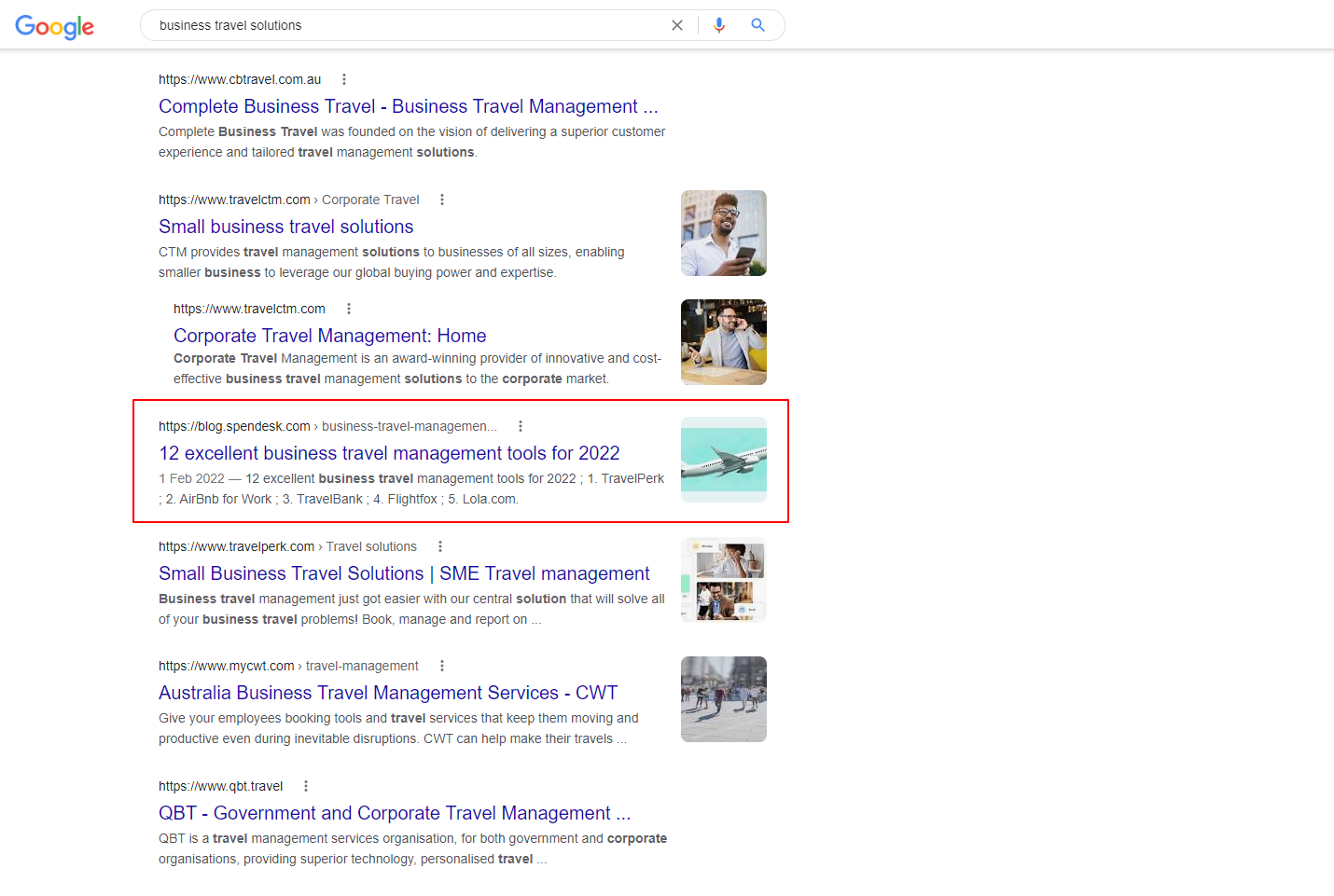The height and width of the screenshot is (896, 1334).
Task: Click the blog.spendesk.com URL breadcrumb
Action: (x=327, y=426)
